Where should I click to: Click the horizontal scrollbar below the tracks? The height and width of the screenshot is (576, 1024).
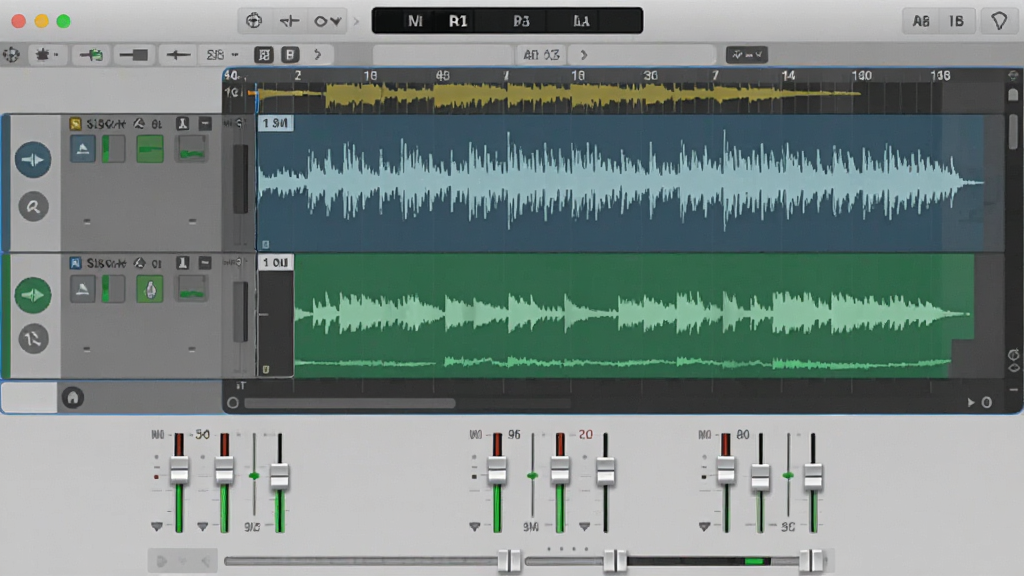point(350,403)
